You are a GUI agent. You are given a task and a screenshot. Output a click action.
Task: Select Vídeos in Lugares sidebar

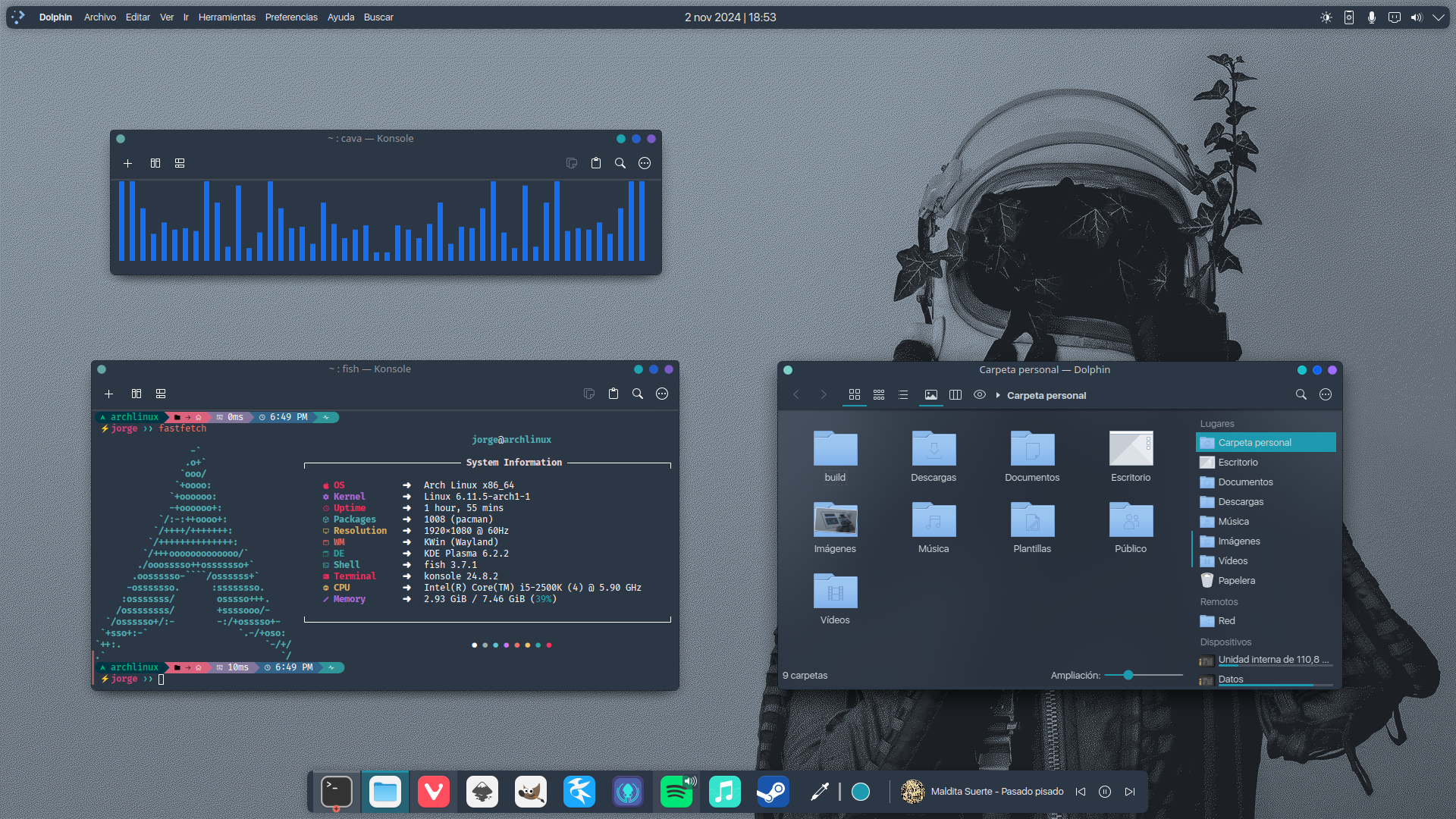tap(1266, 560)
